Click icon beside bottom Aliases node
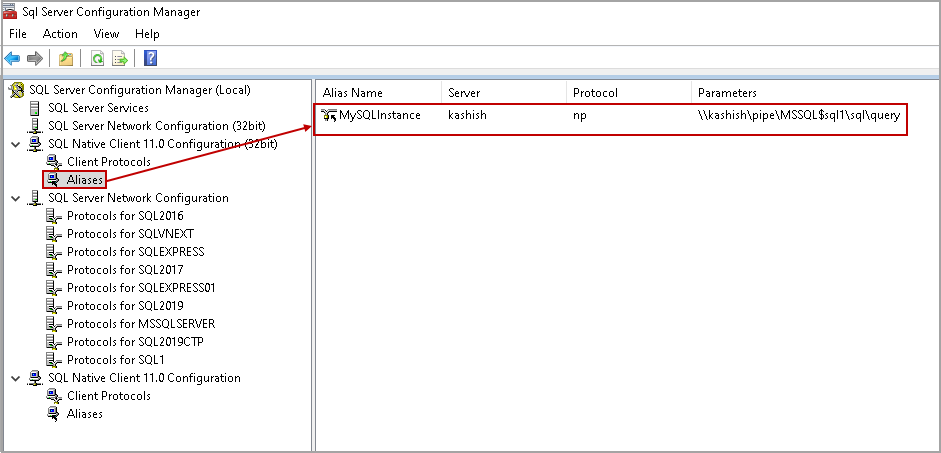Image resolution: width=941 pixels, height=453 pixels. point(55,414)
